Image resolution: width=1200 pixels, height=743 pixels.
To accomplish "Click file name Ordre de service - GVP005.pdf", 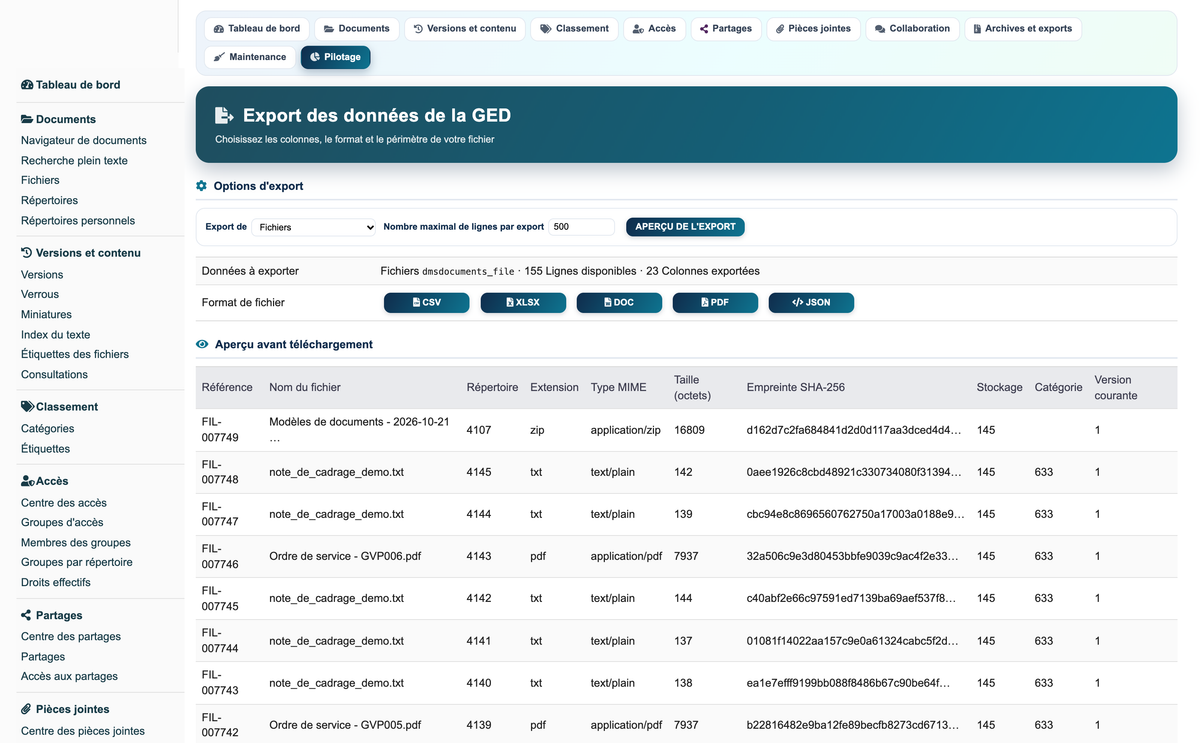I will 345,724.
